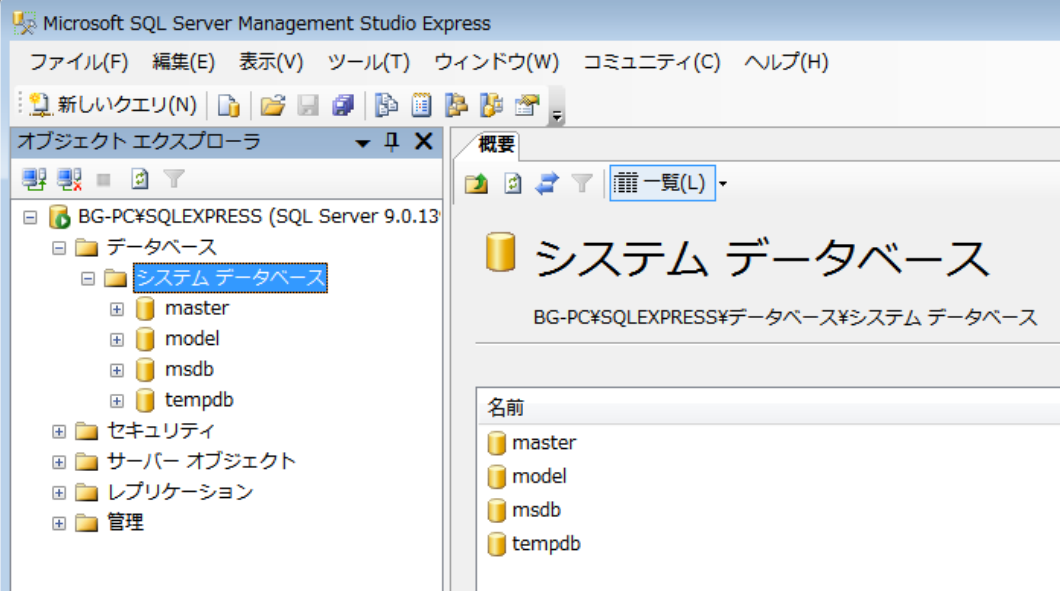Select model in Object Explorer tree
This screenshot has width=1060, height=591.
192,339
